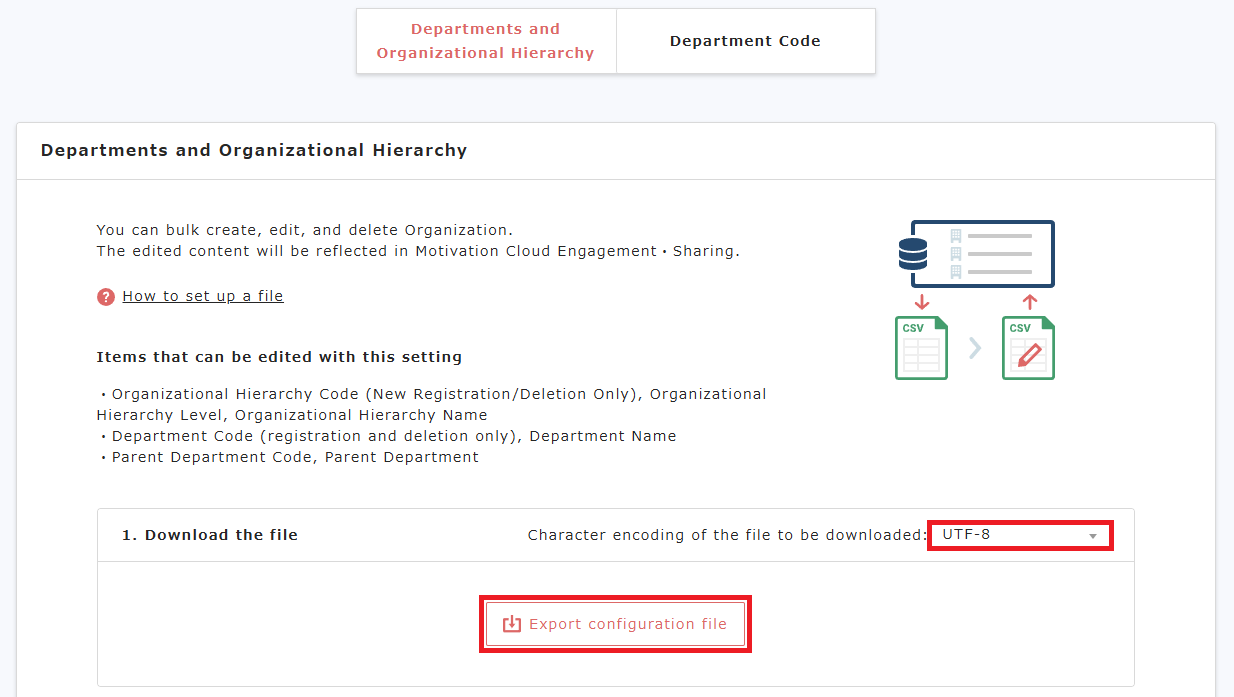Click the 'Items that can be edited' heading

coord(279,357)
